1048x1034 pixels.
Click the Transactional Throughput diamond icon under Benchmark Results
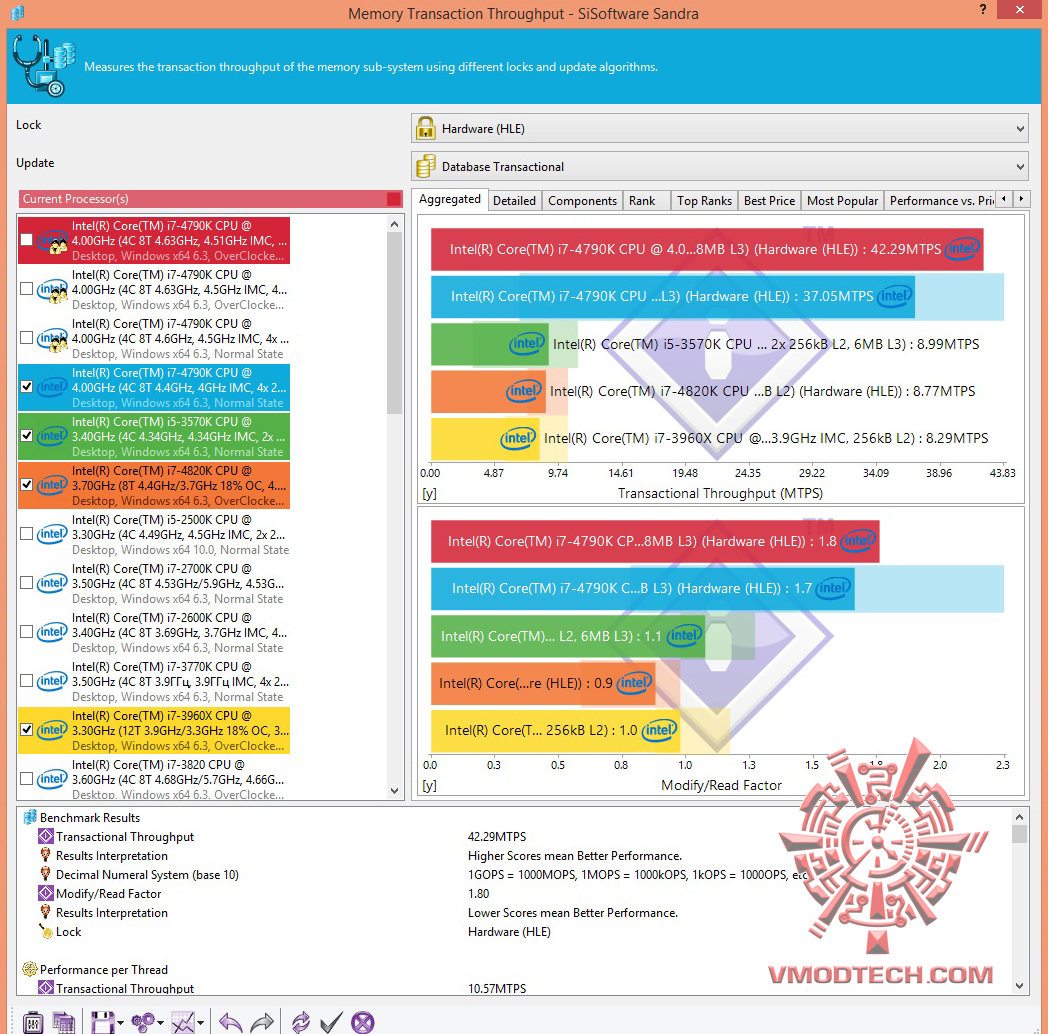pos(45,835)
